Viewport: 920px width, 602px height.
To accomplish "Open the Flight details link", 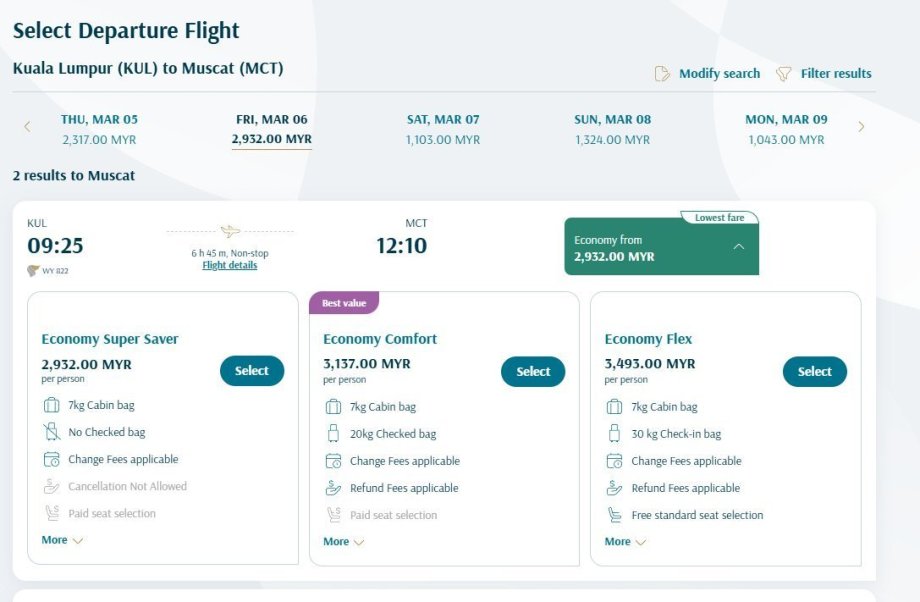I will [230, 265].
